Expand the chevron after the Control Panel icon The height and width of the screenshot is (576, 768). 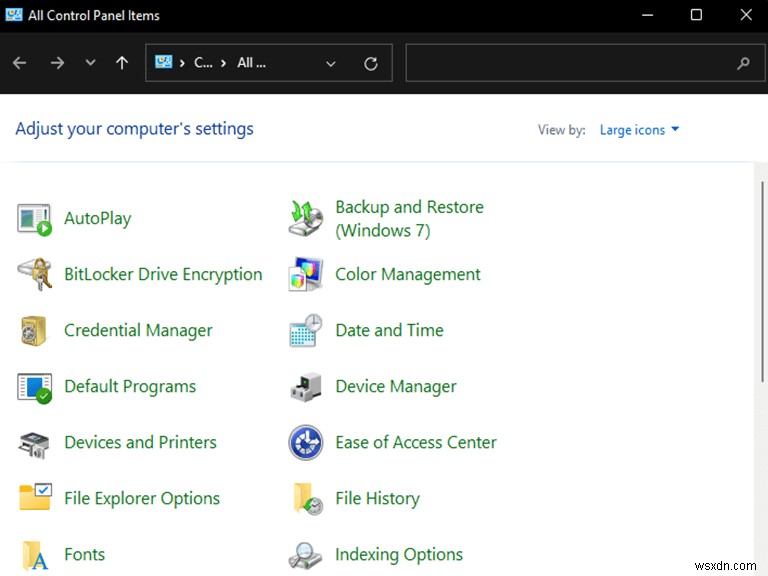pyautogui.click(x=182, y=63)
